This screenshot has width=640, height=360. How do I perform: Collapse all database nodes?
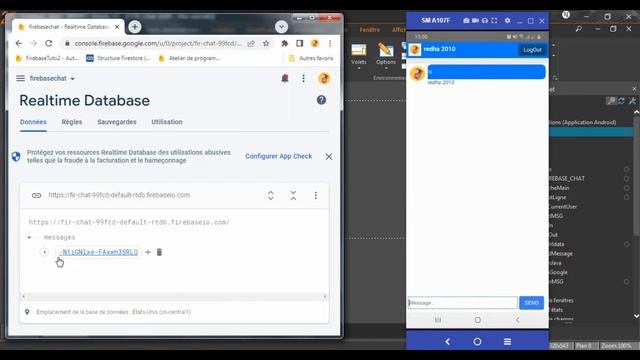(293, 196)
